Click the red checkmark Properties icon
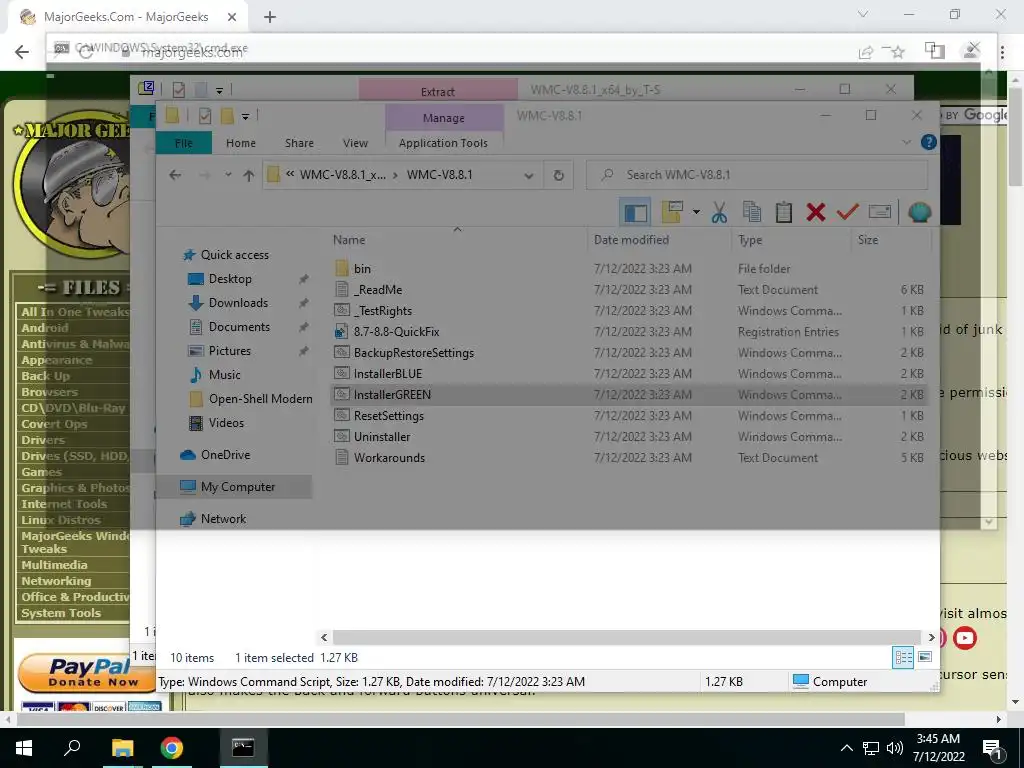1024x768 pixels. (x=848, y=212)
